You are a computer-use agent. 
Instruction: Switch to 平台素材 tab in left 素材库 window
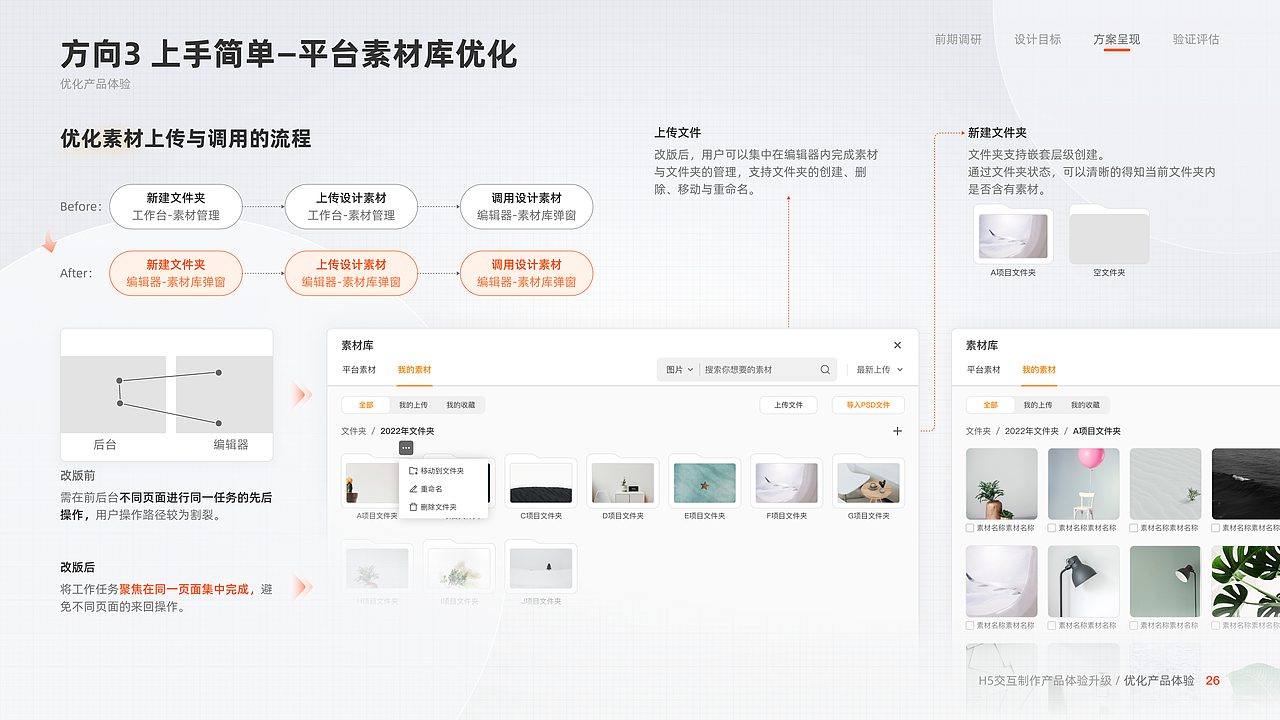(359, 370)
